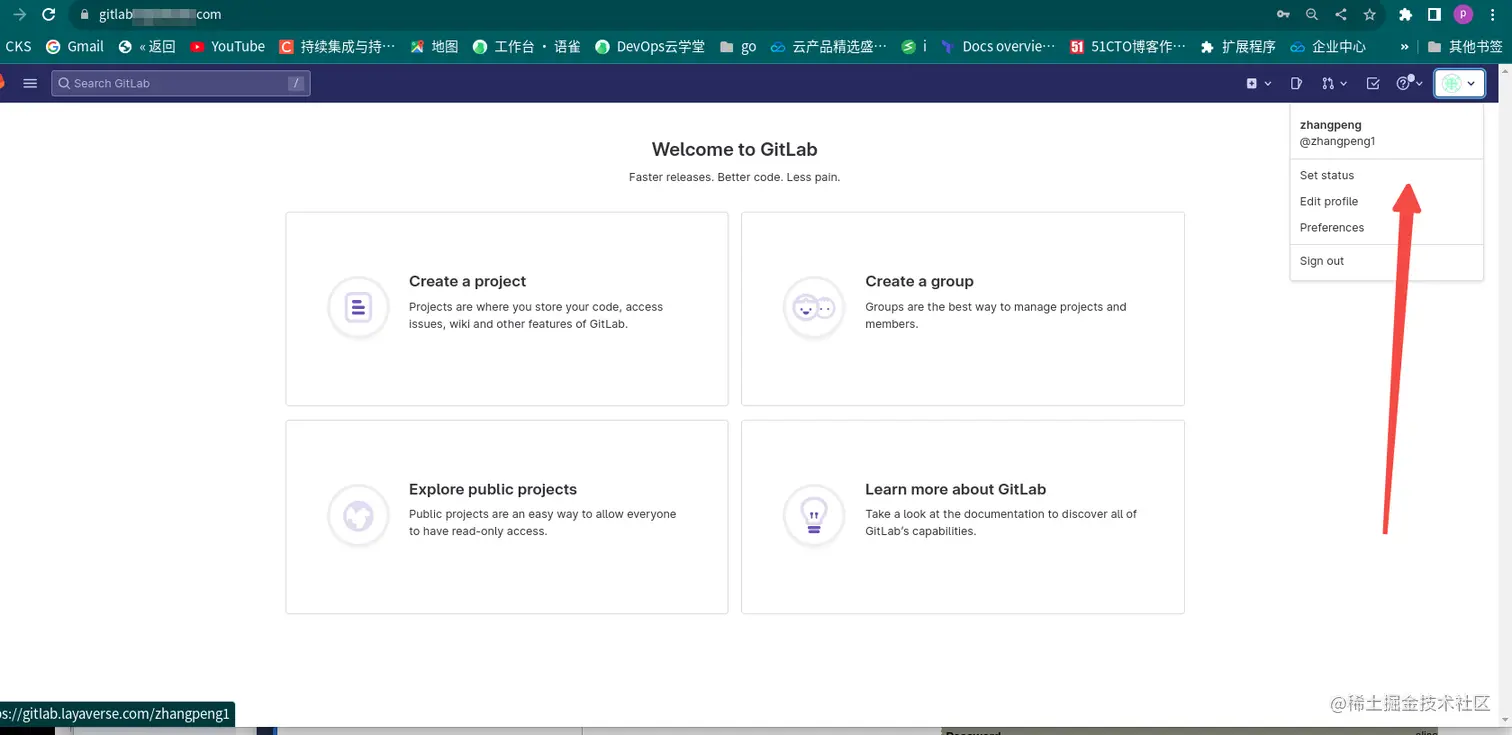Click the user avatar in GitLab header
Image resolution: width=1512 pixels, height=735 pixels.
click(x=1451, y=84)
